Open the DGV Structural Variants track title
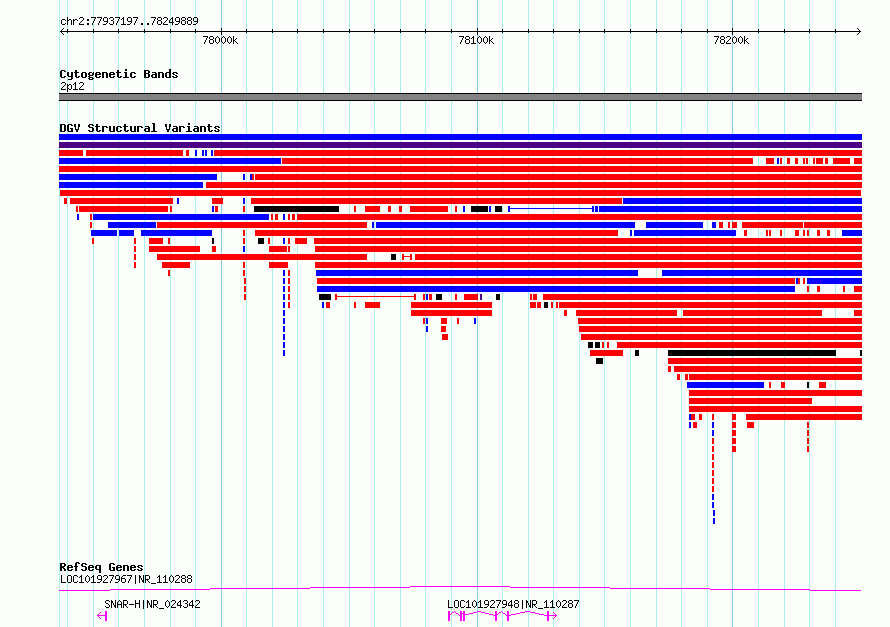Viewport: 890px width, 627px height. 140,128
